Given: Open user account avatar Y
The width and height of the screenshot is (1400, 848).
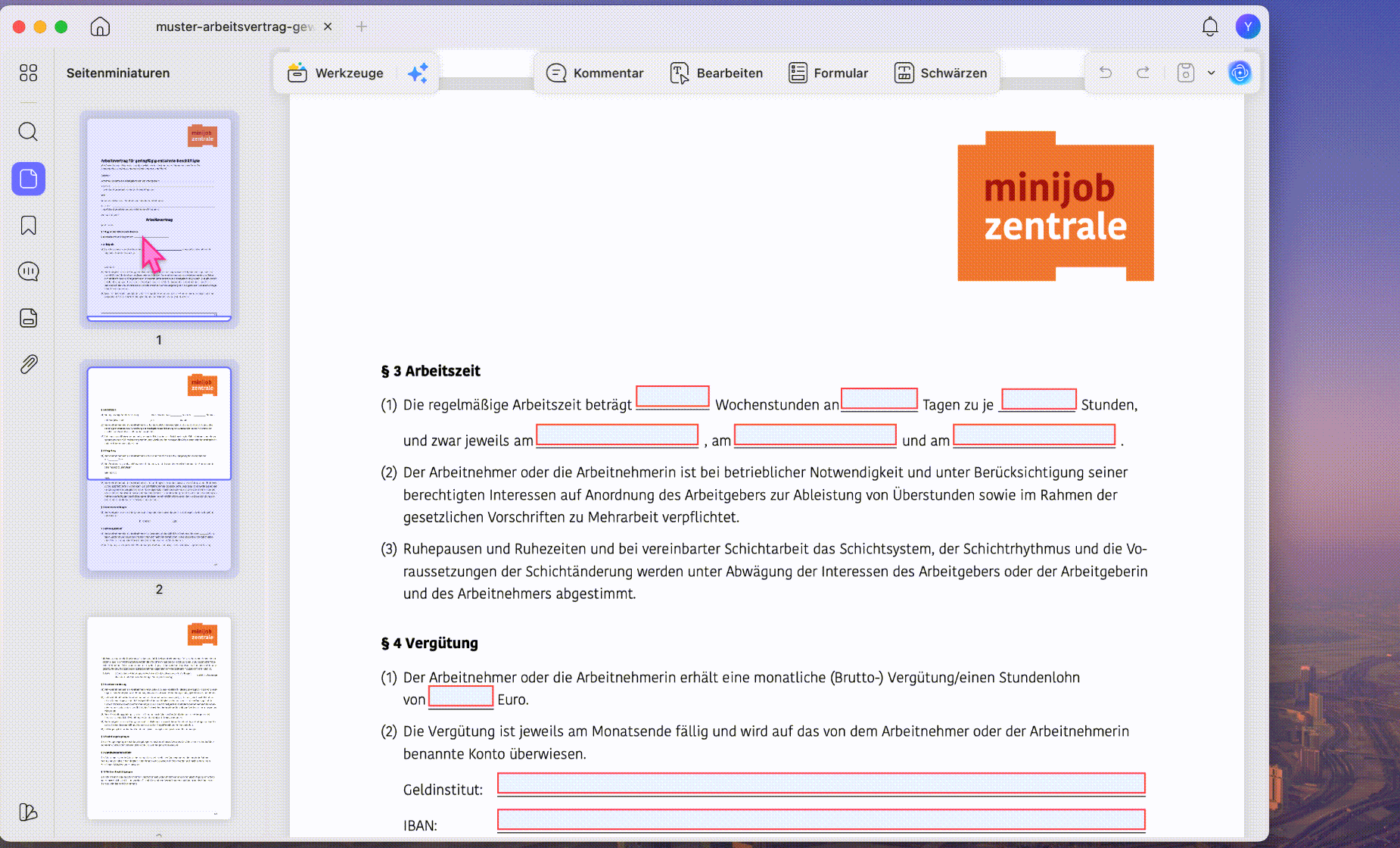Looking at the screenshot, I should pyautogui.click(x=1247, y=26).
